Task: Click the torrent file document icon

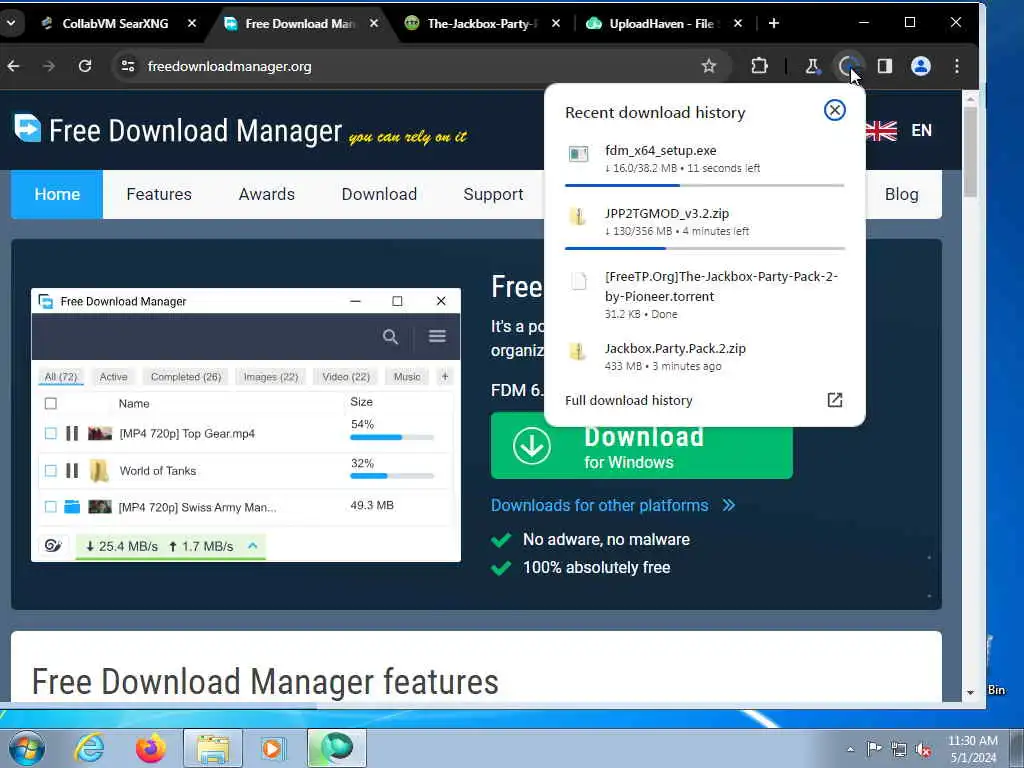Action: (x=579, y=281)
